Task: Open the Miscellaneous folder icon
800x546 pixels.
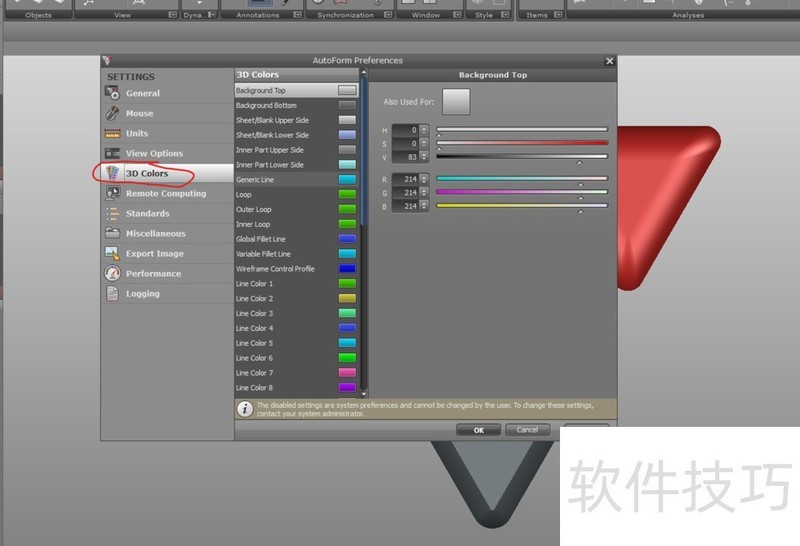Action: [x=112, y=233]
